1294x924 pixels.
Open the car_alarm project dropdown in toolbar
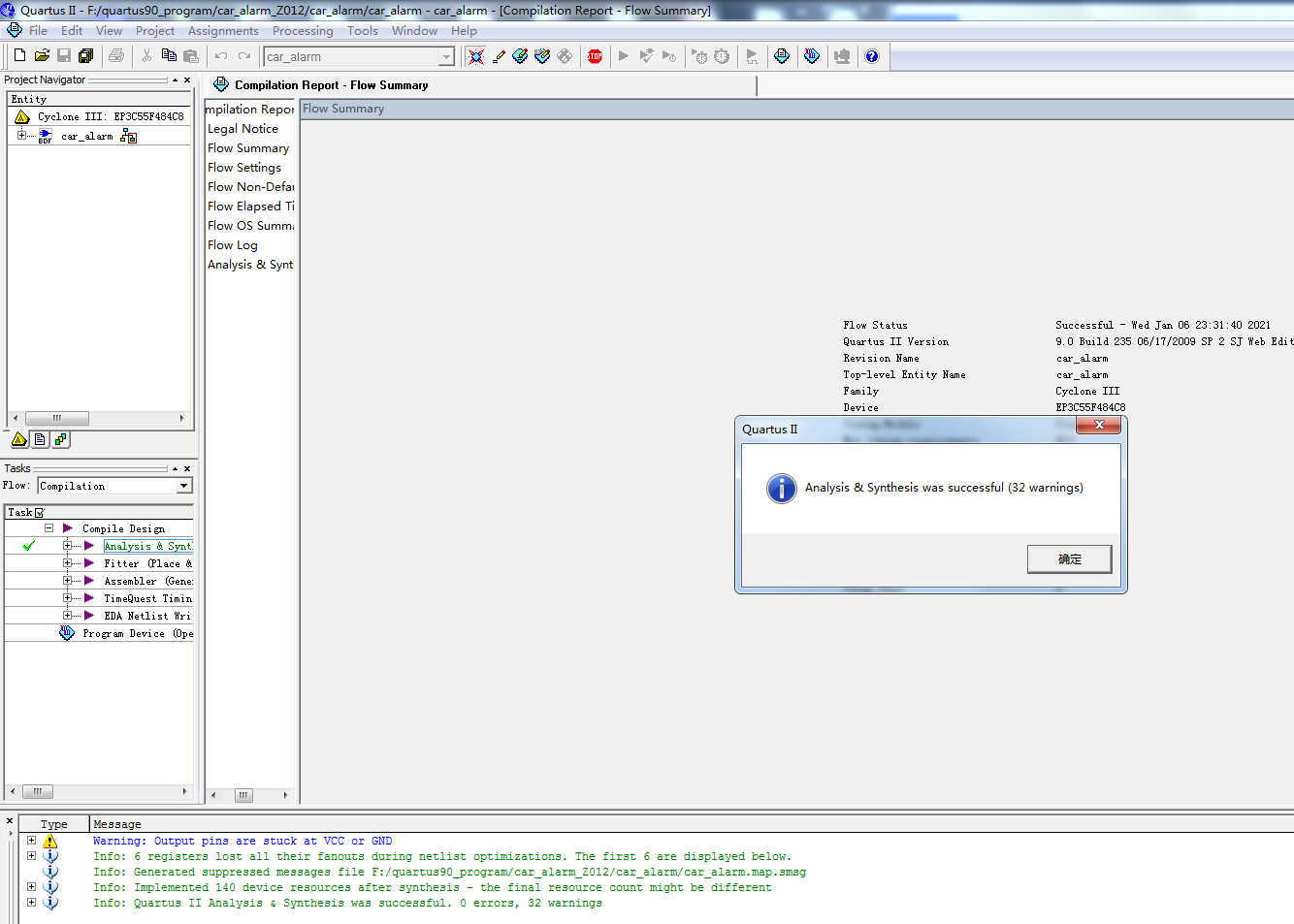coord(446,56)
